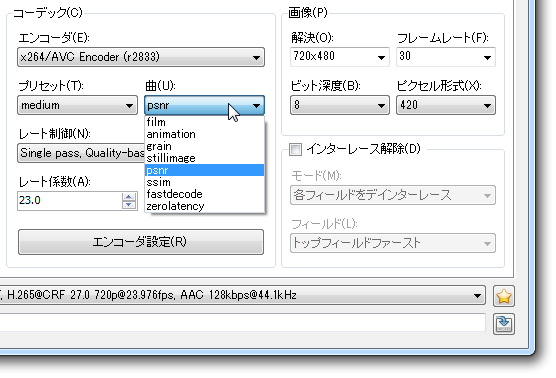Image resolution: width=556 pixels, height=378 pixels.
Task: Open the H.265@CRF 27.0 preset dropdown
Action: pyautogui.click(x=243, y=295)
